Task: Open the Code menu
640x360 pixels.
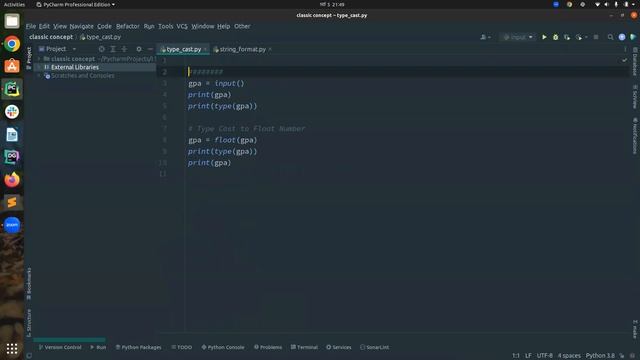Action: 104,26
